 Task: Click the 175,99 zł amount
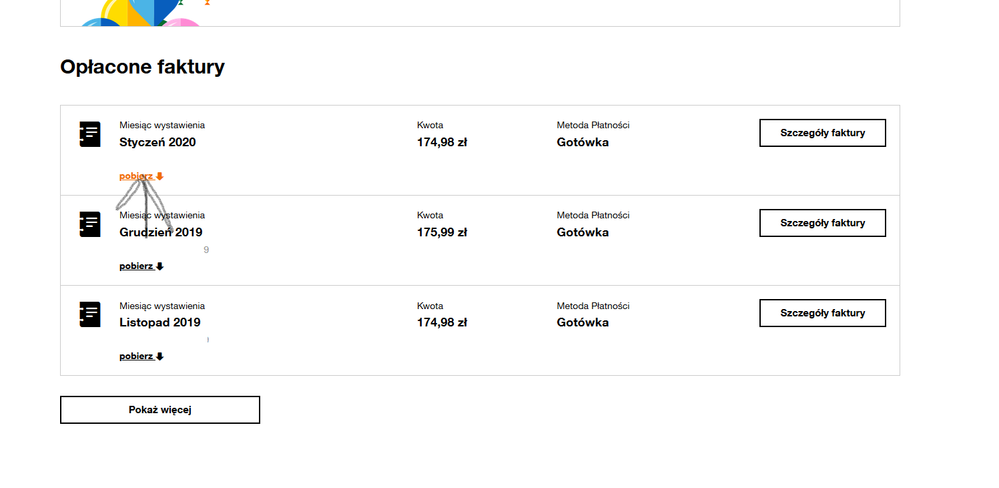[x=442, y=232]
